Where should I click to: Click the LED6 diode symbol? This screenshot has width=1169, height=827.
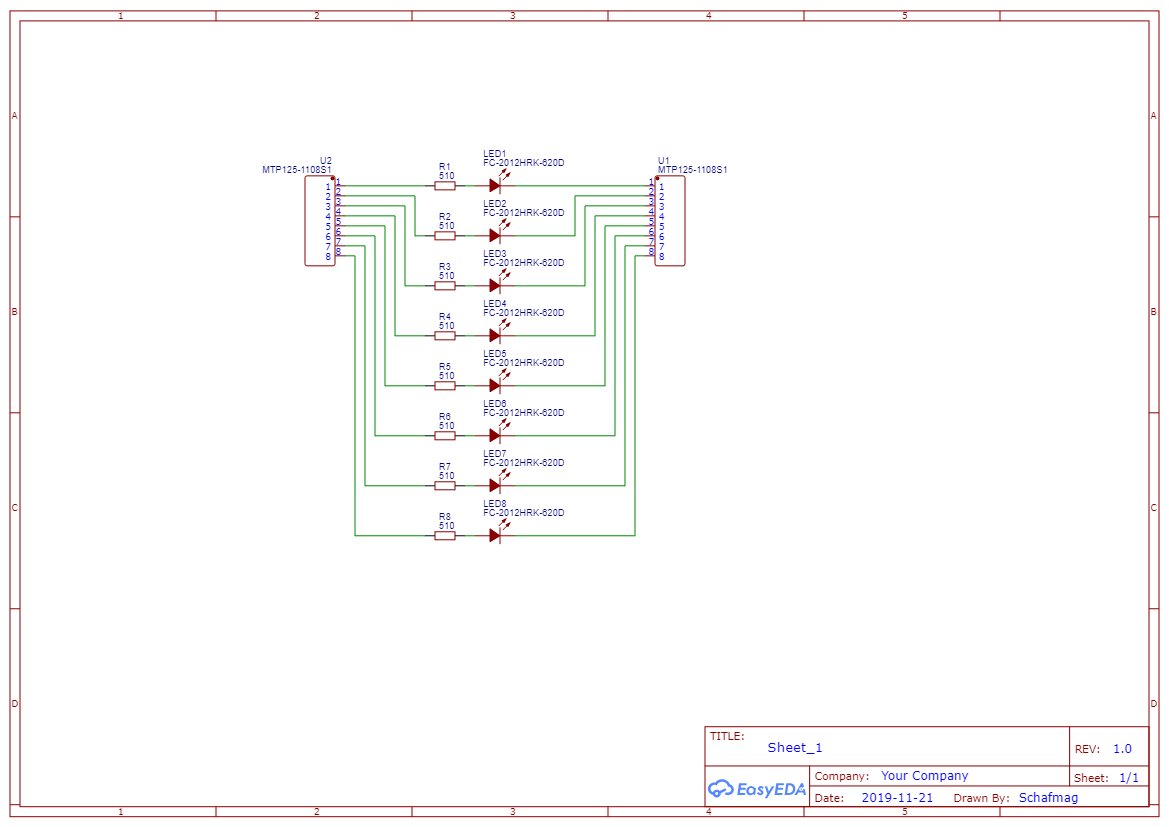click(x=495, y=435)
